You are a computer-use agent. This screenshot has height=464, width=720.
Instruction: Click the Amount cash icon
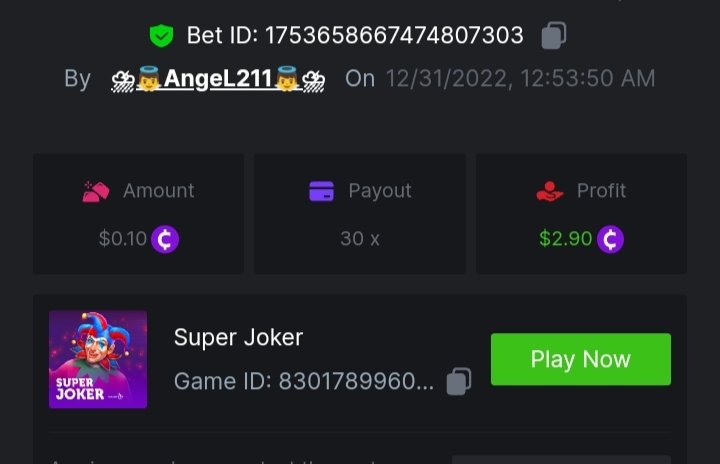coord(96,191)
